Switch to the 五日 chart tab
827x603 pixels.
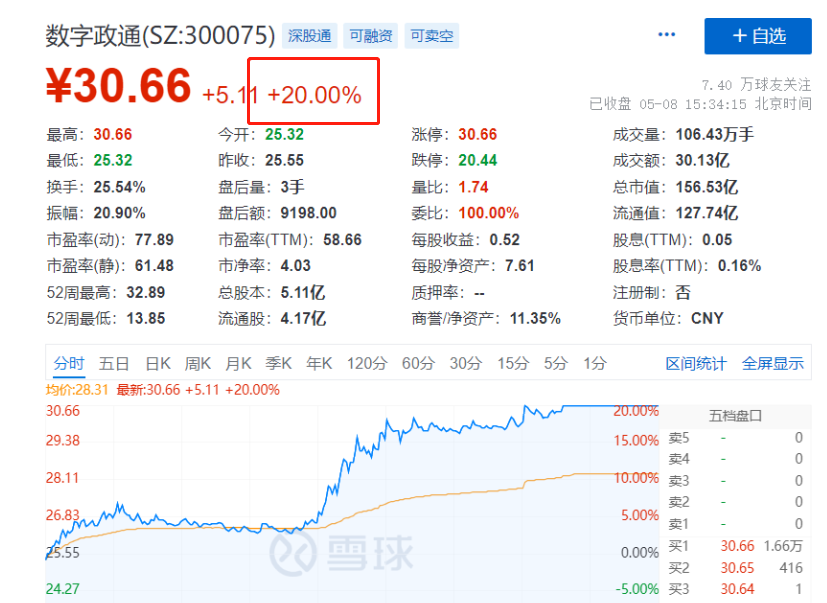114,363
